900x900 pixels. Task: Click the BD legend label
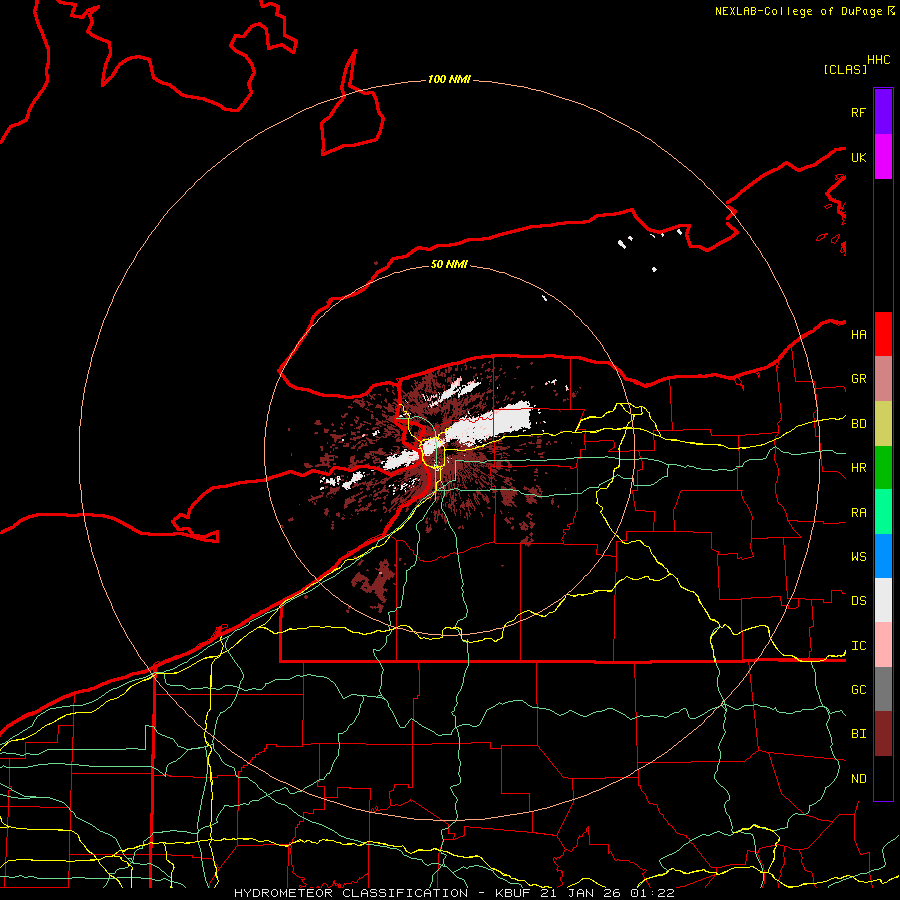[858, 424]
